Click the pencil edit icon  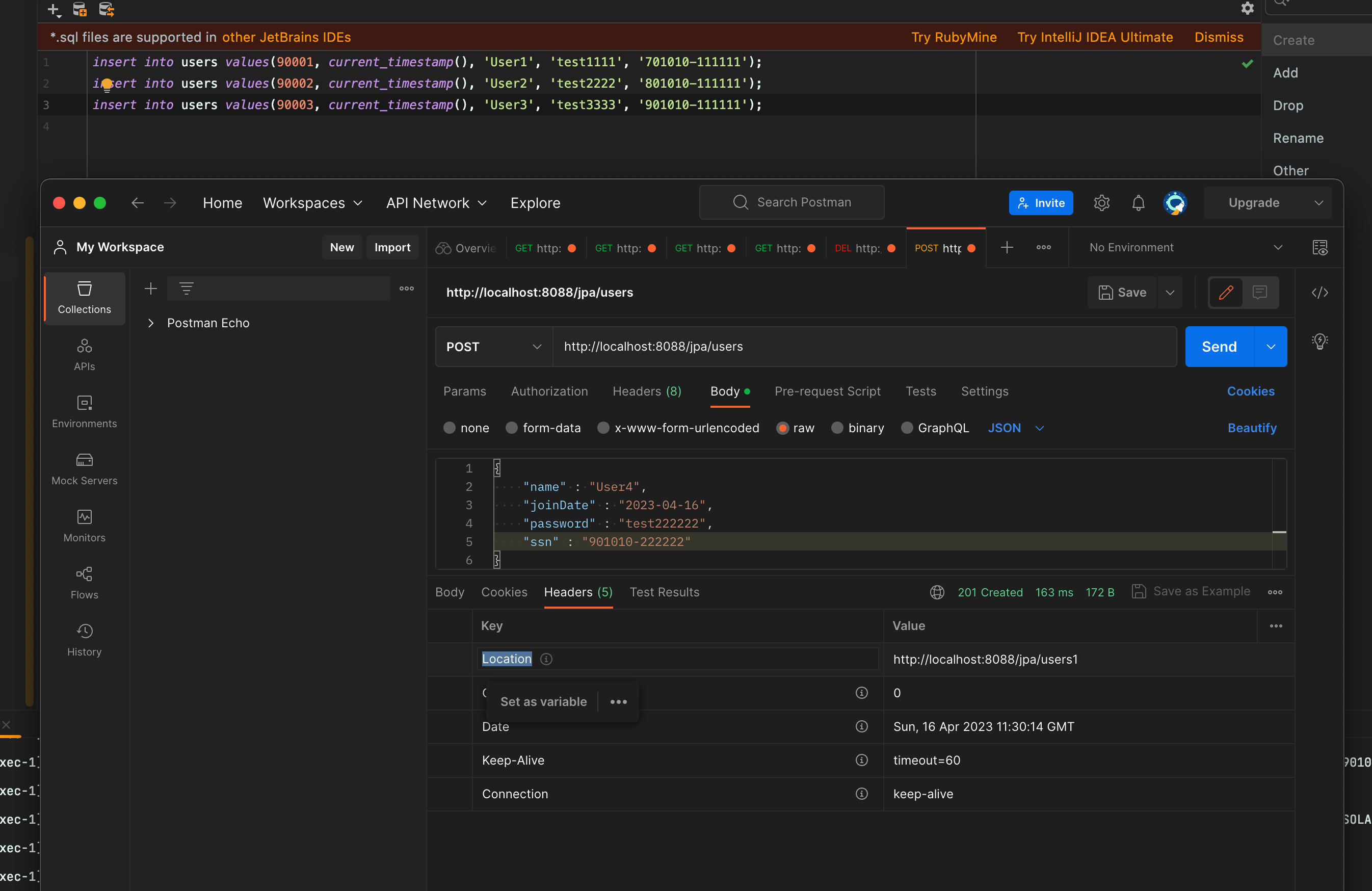(1226, 293)
